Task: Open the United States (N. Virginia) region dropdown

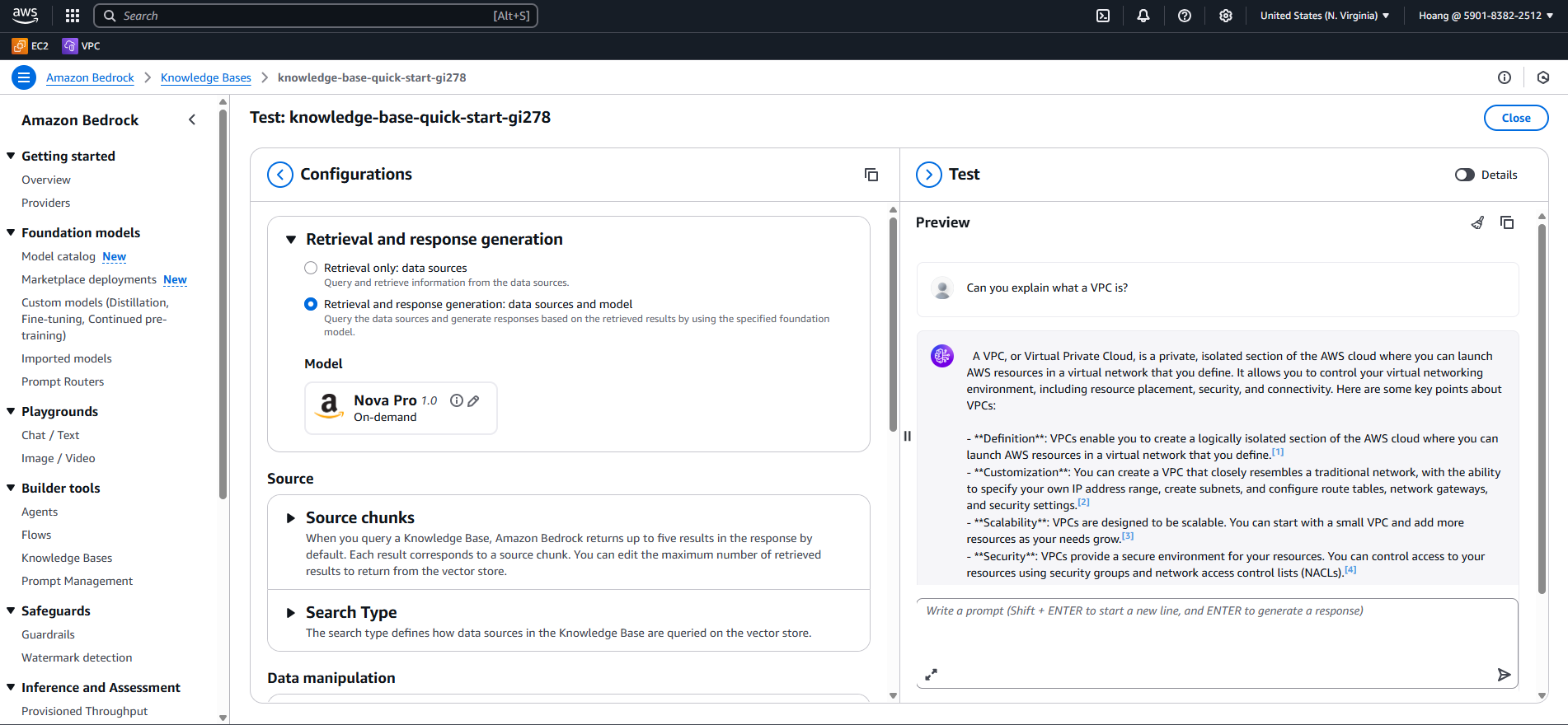Action: (1325, 16)
